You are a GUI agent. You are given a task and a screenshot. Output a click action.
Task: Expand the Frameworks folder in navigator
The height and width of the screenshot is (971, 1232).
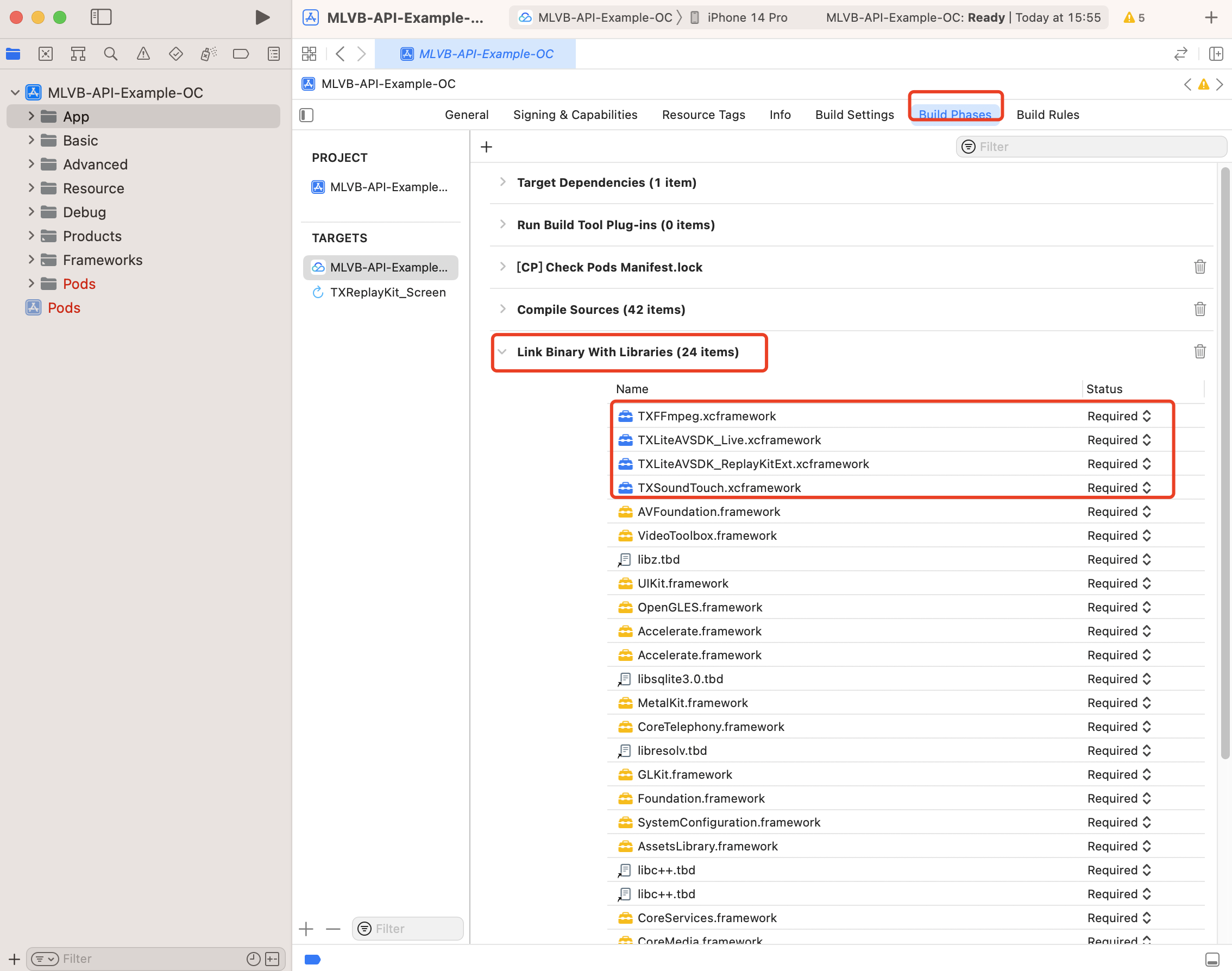click(x=32, y=260)
